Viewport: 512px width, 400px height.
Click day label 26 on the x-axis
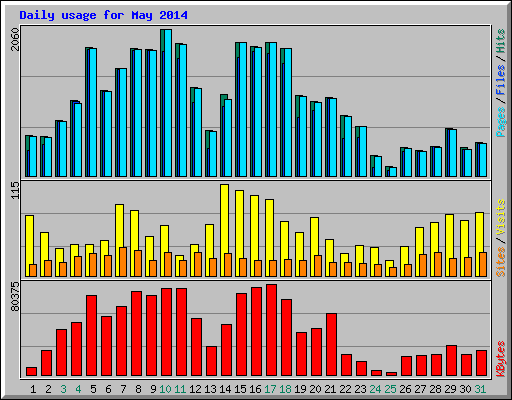pyautogui.click(x=405, y=389)
